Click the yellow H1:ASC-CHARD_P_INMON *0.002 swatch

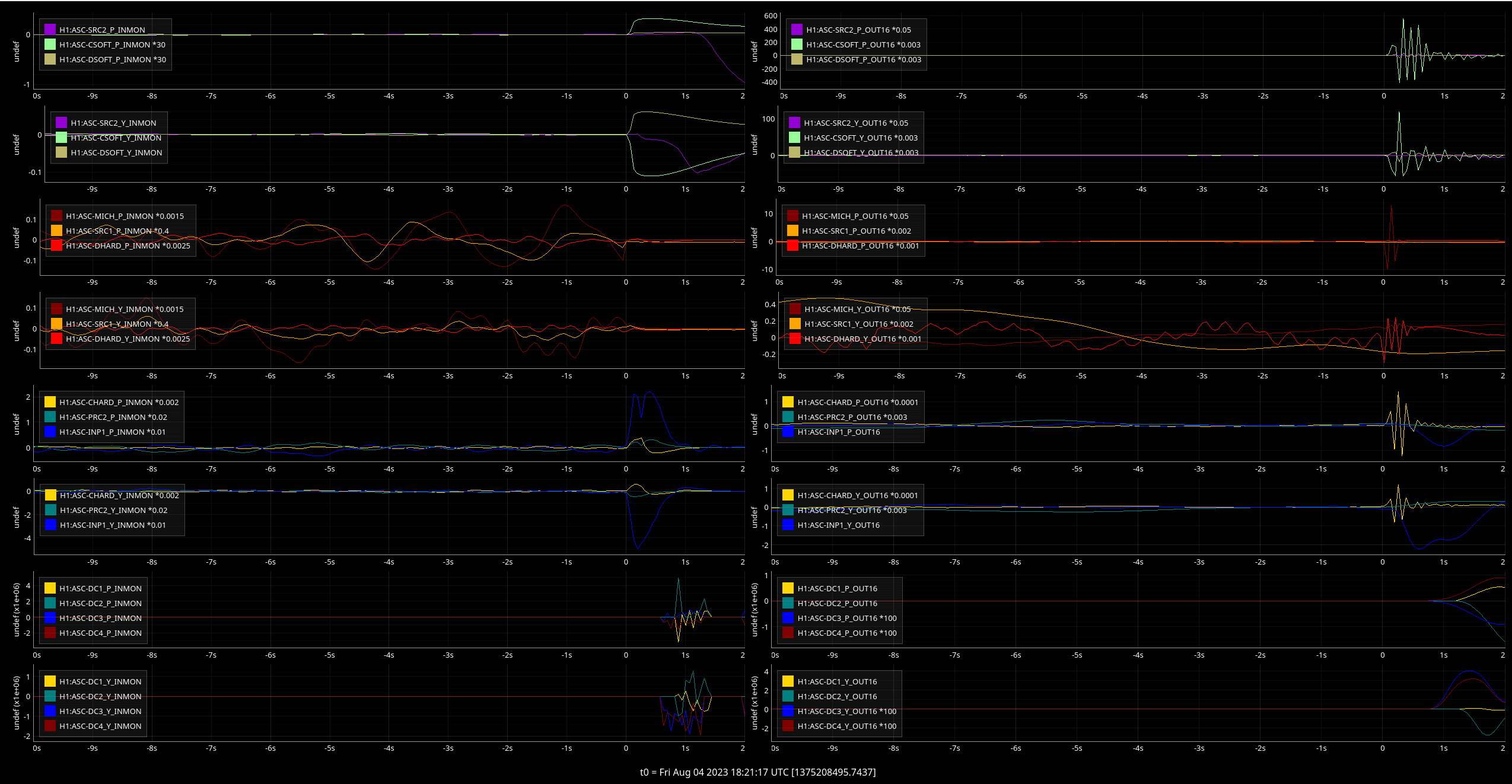click(50, 402)
